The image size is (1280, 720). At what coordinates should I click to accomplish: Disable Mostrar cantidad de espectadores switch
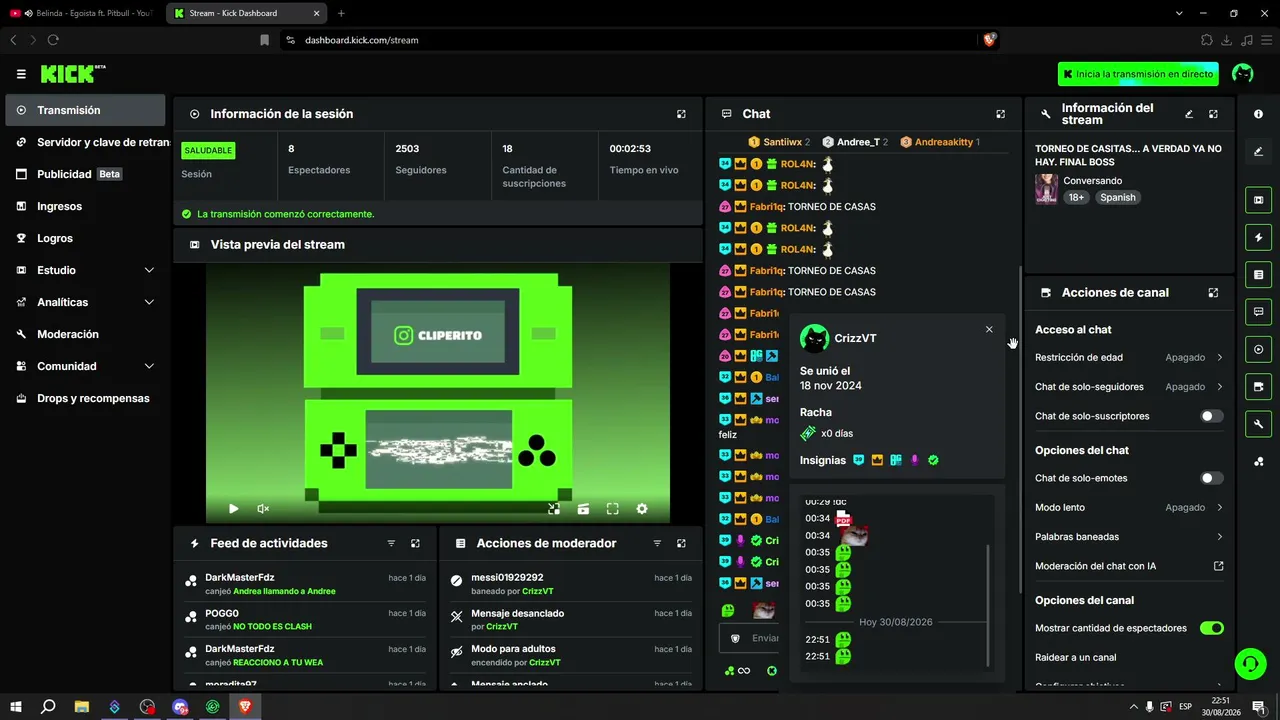tap(1212, 628)
